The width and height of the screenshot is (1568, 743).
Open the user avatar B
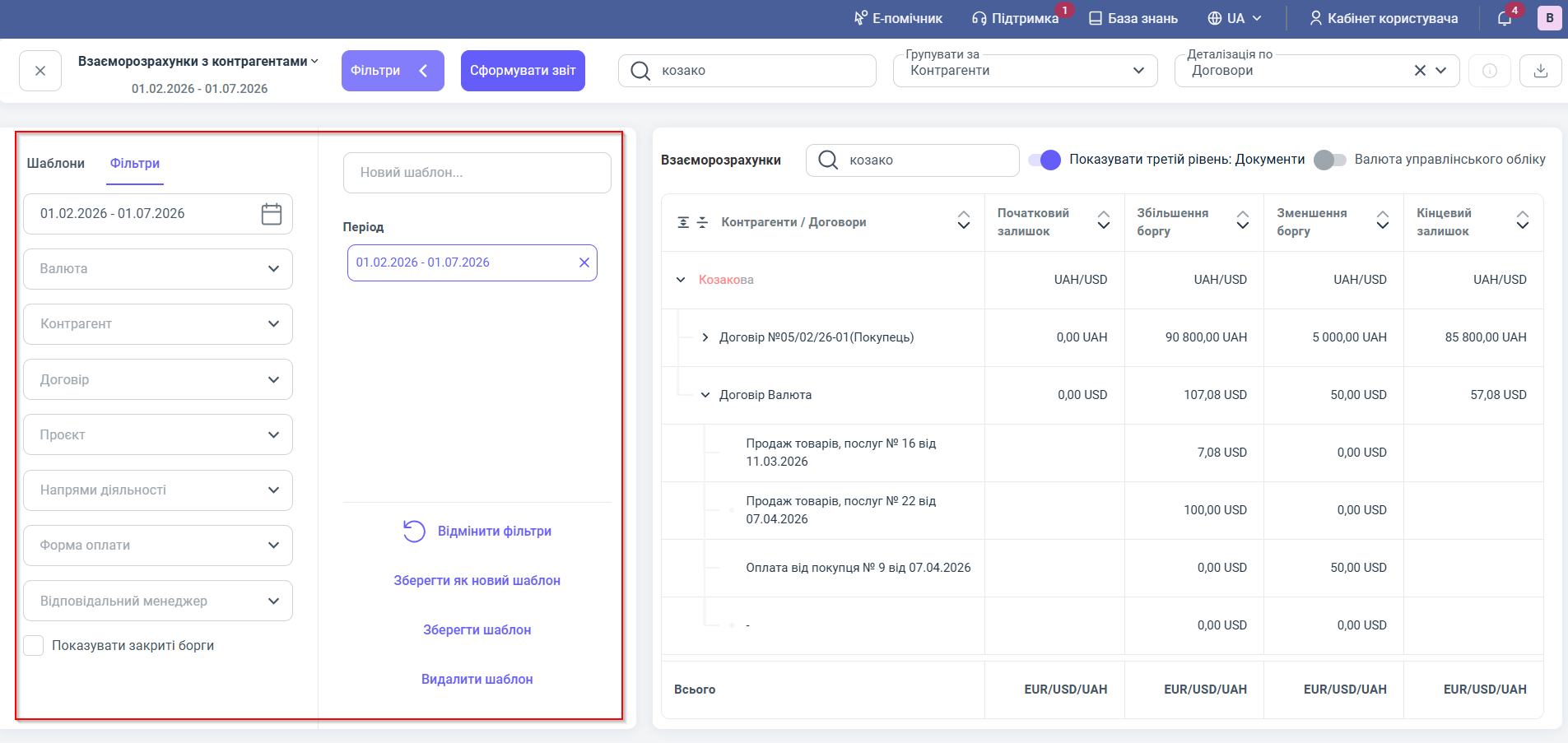(1549, 18)
